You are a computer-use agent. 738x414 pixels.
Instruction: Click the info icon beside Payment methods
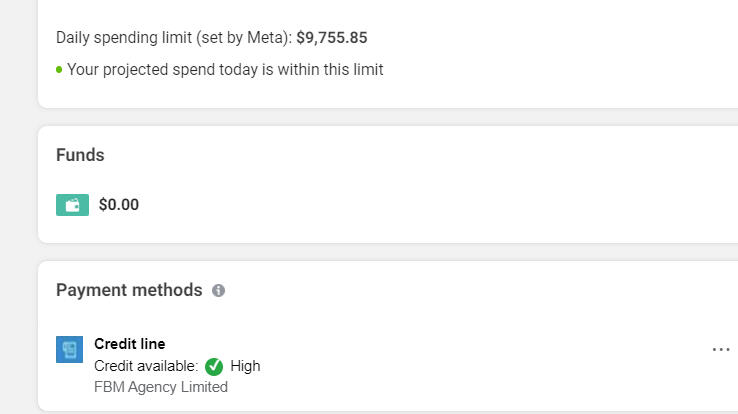coord(218,290)
